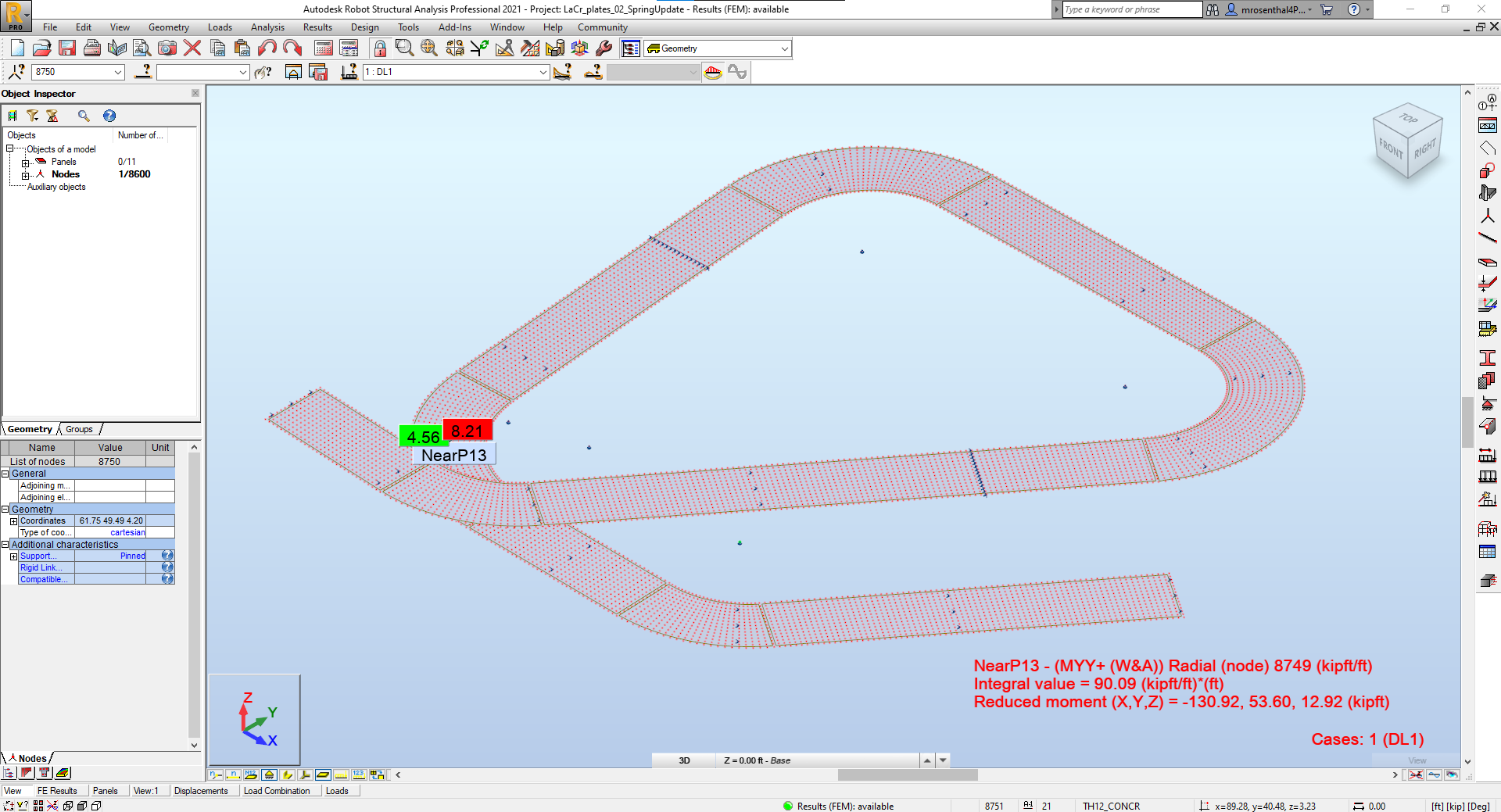Click the Load Combination tab at the bottom
1501x812 pixels.
(278, 790)
